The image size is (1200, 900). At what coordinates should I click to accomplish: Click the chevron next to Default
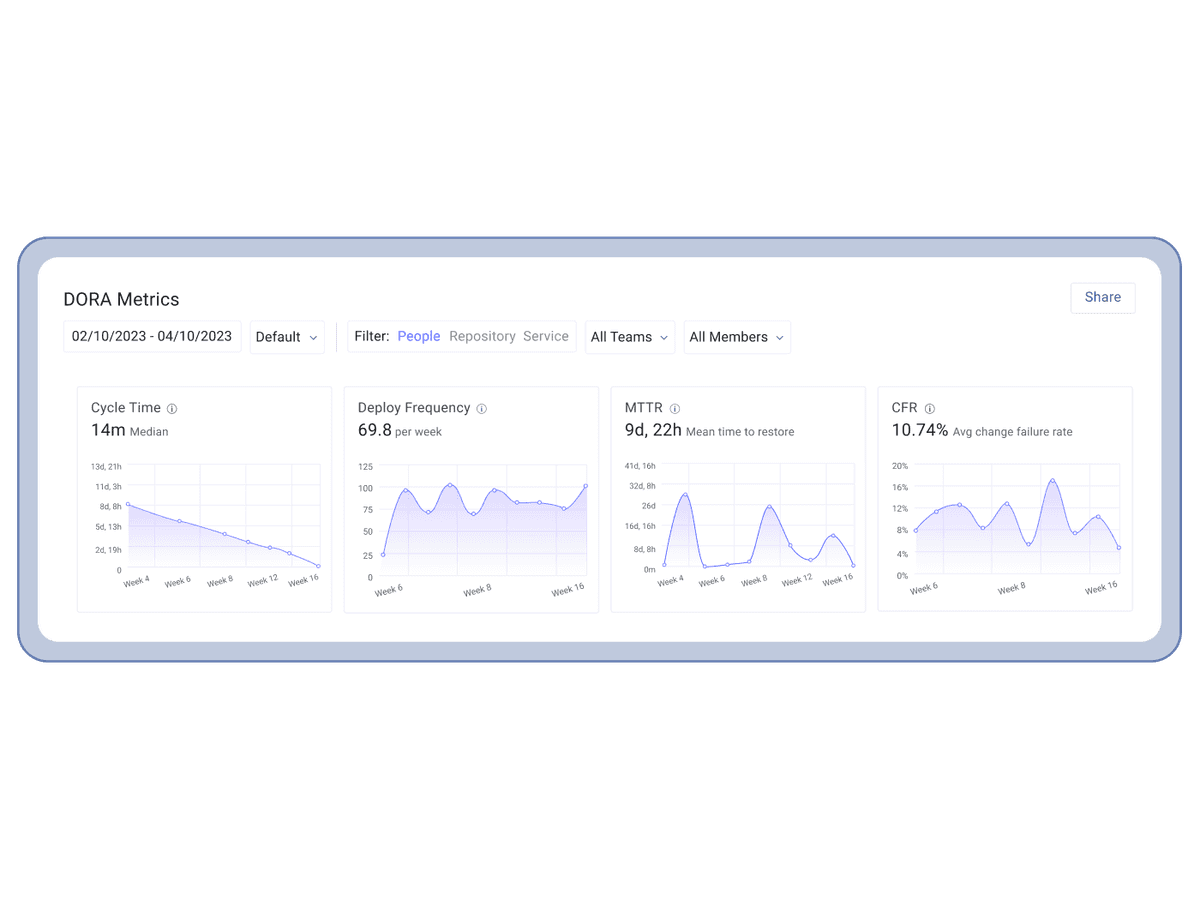pyautogui.click(x=312, y=337)
